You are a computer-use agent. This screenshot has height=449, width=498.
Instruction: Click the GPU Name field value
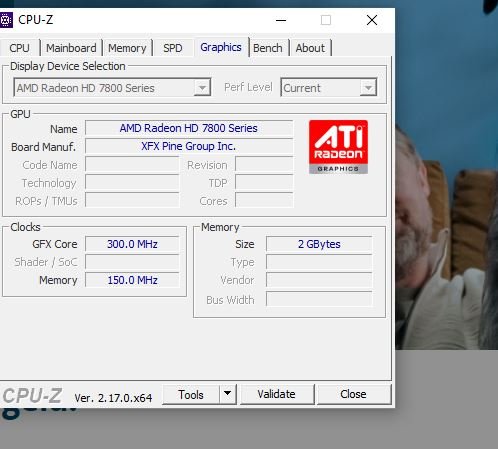point(189,128)
